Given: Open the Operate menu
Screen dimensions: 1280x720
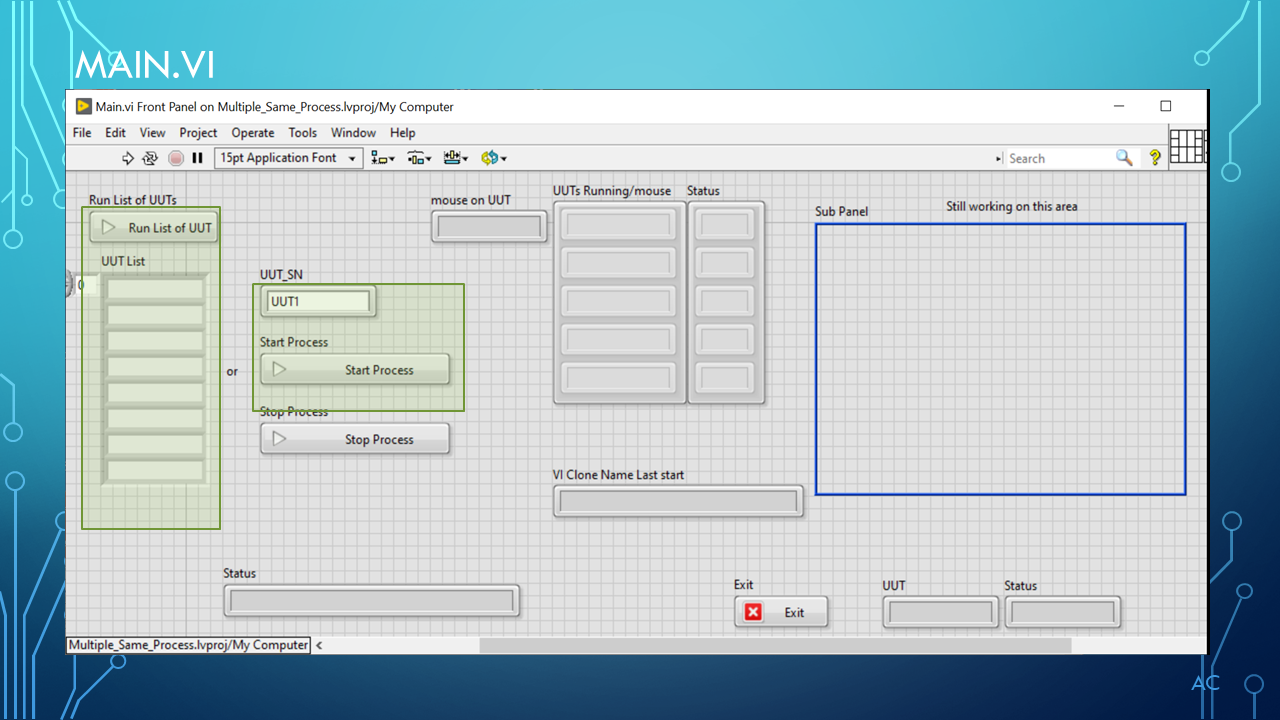Looking at the screenshot, I should (252, 132).
